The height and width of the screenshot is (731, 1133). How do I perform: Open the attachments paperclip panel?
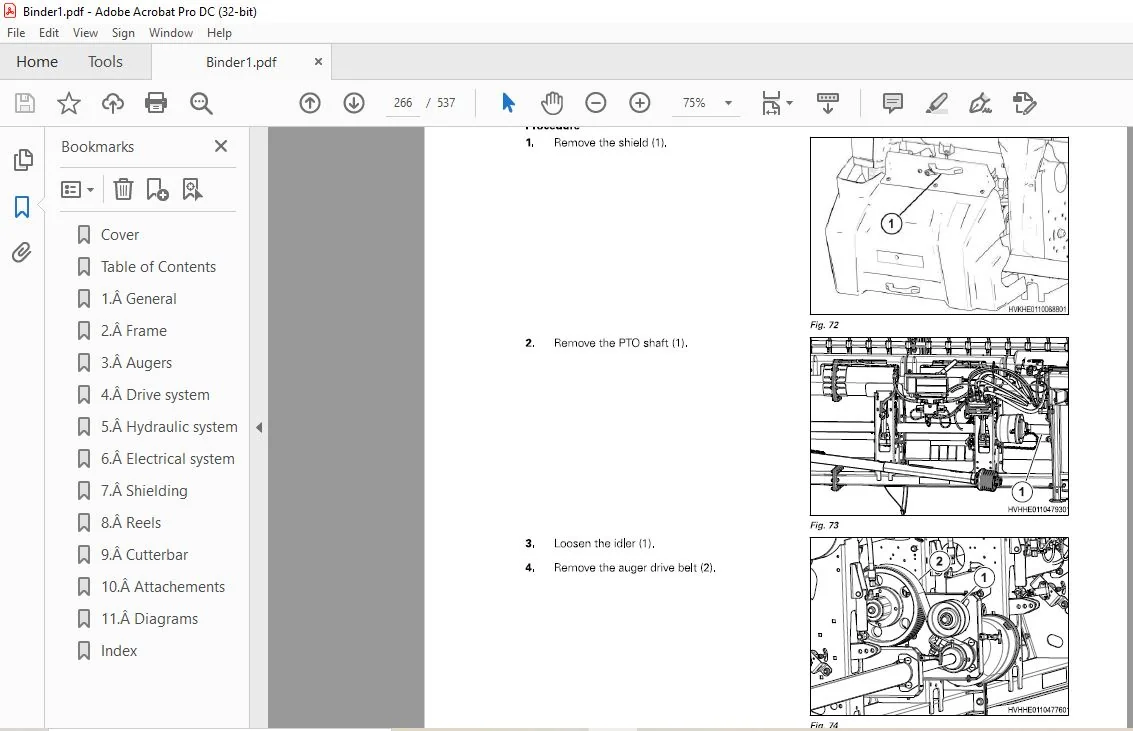22,253
